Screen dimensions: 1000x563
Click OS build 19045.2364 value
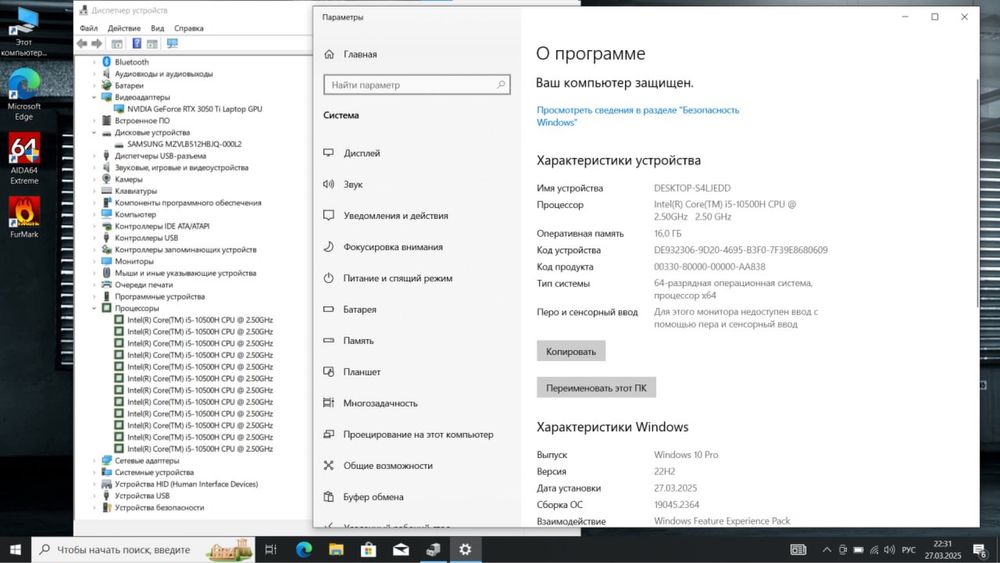click(677, 504)
